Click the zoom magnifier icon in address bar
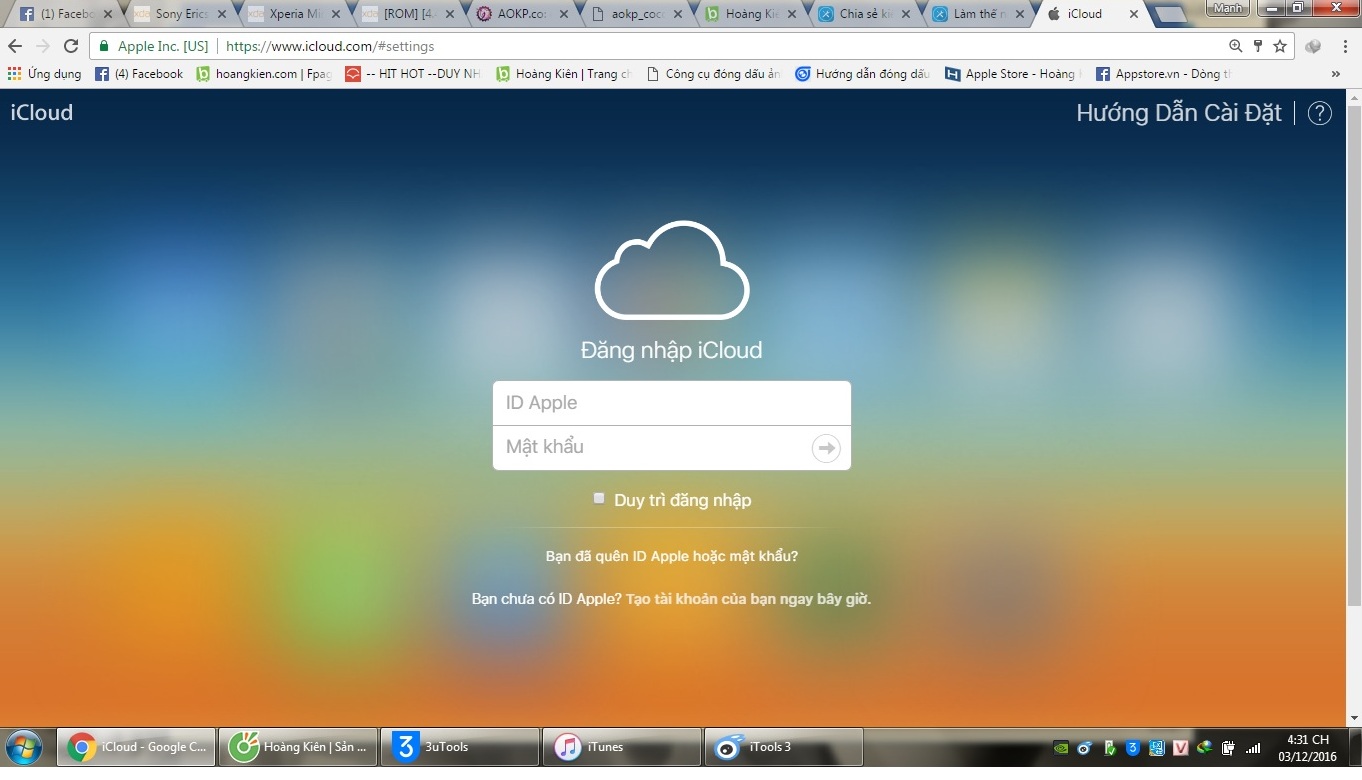This screenshot has height=780, width=1362. point(1235,46)
